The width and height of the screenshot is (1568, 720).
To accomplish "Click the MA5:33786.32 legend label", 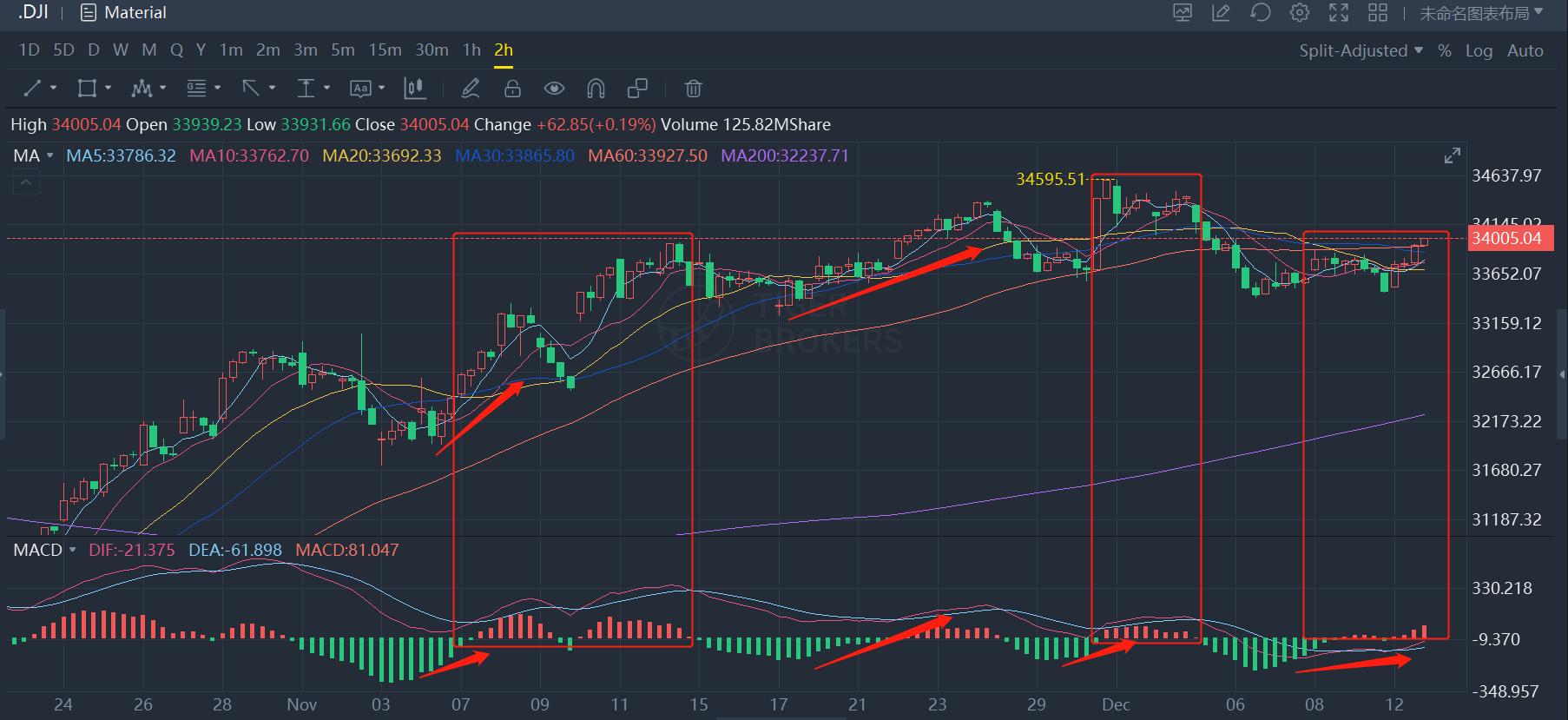I will (122, 155).
